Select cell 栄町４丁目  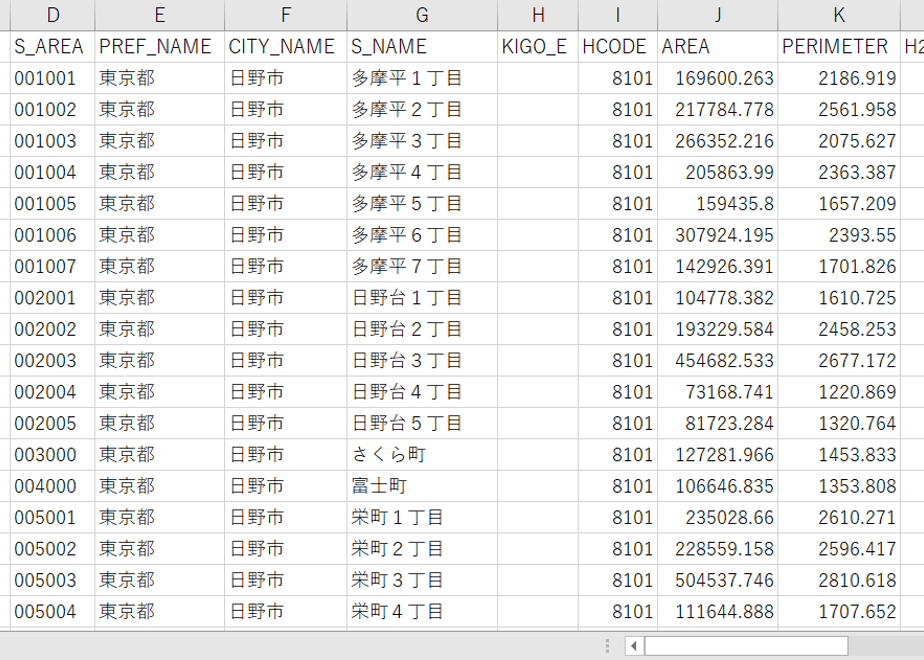[422, 611]
